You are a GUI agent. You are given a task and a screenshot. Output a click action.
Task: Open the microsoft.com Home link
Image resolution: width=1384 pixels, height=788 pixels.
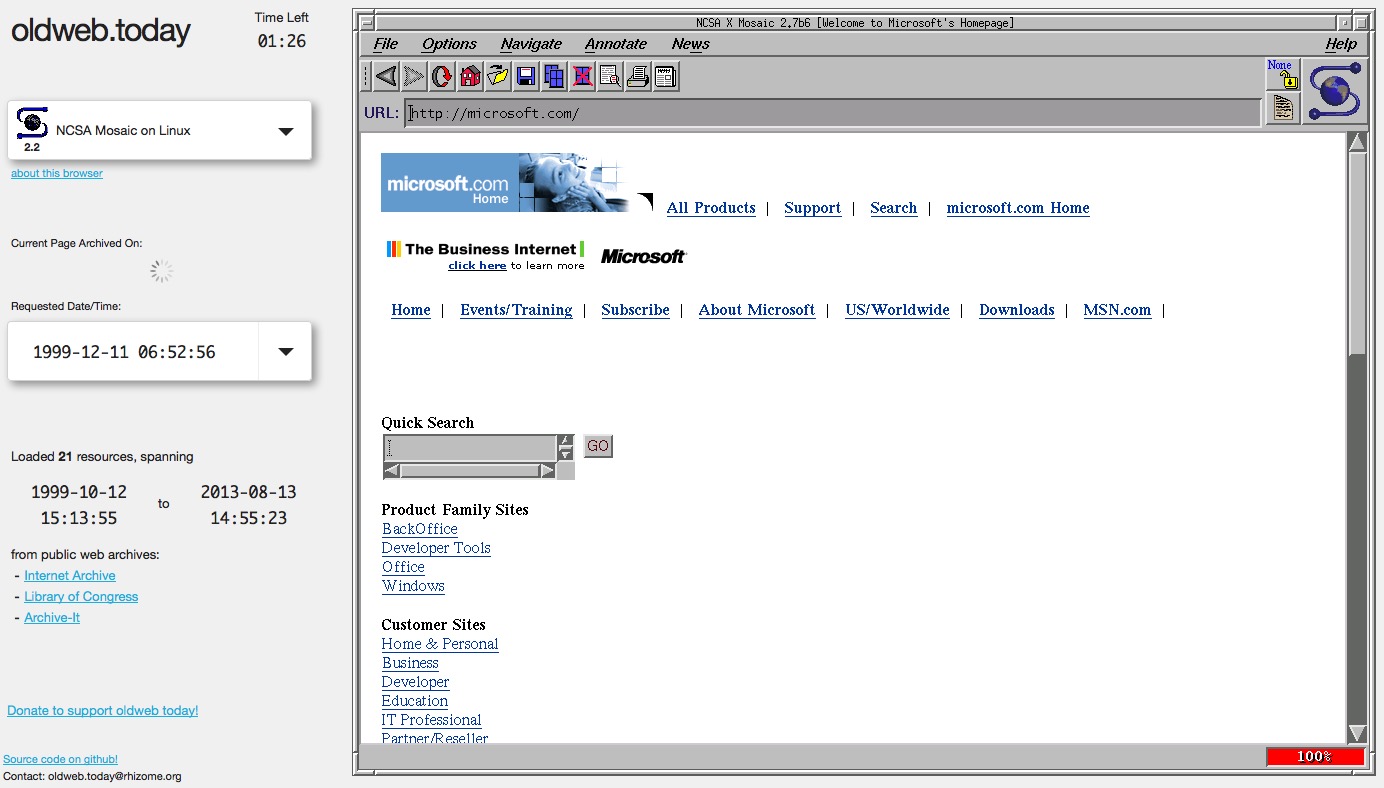click(1018, 208)
